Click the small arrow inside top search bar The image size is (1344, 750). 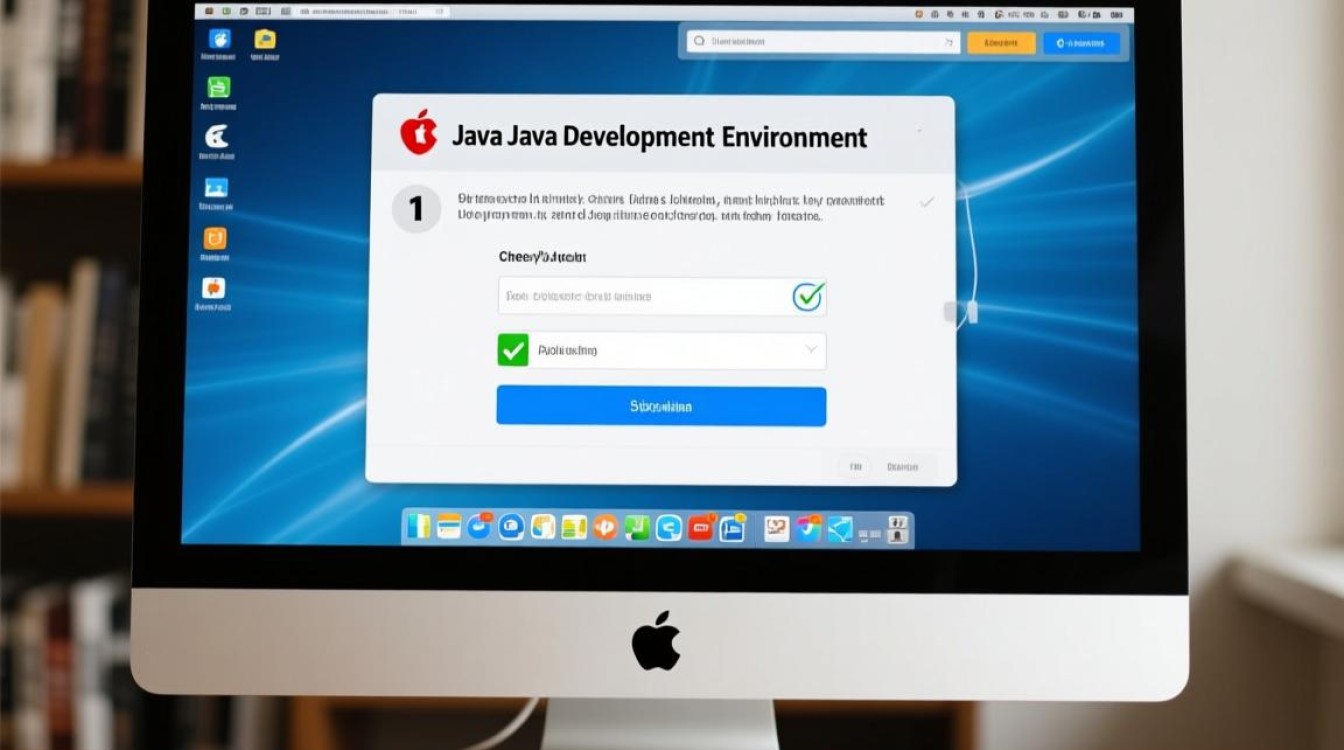[947, 43]
